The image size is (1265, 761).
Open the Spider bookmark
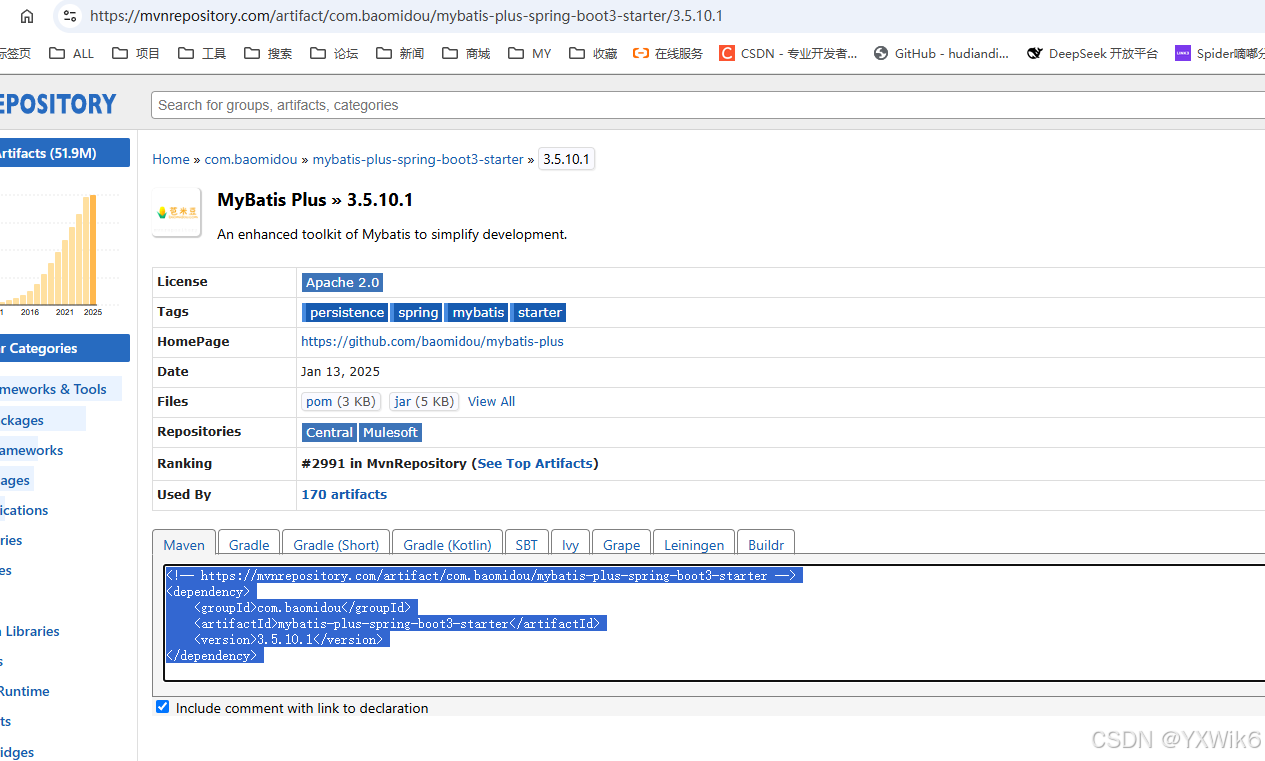pyautogui.click(x=1219, y=54)
